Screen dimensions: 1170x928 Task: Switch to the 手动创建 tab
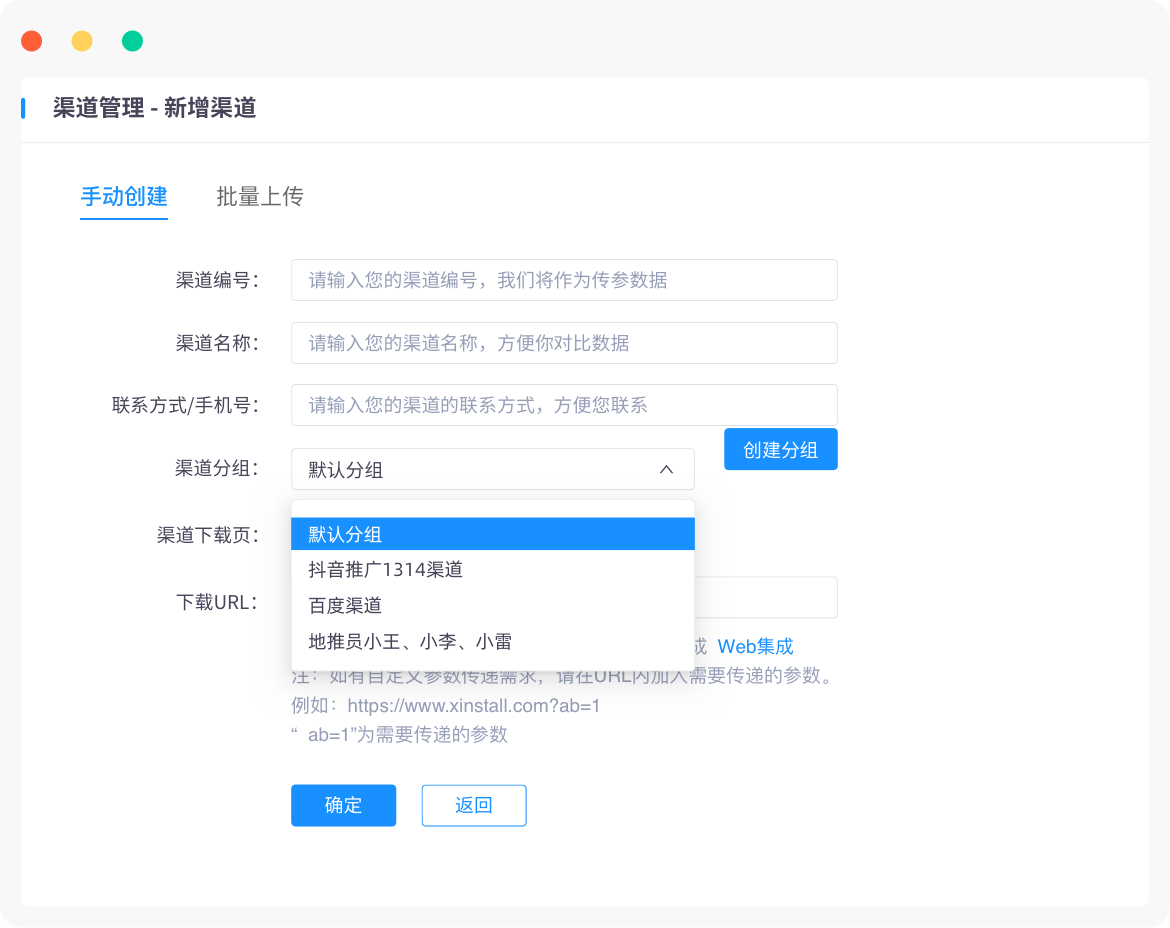point(124,197)
